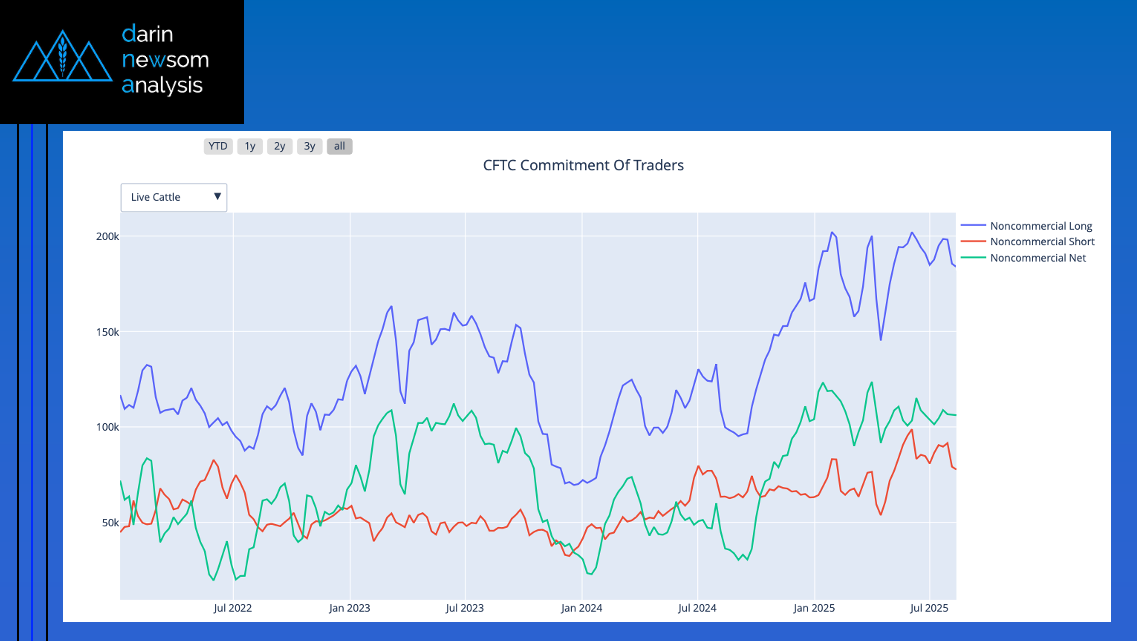The image size is (1137, 641).
Task: Show the full range with all button
Action: pos(340,146)
